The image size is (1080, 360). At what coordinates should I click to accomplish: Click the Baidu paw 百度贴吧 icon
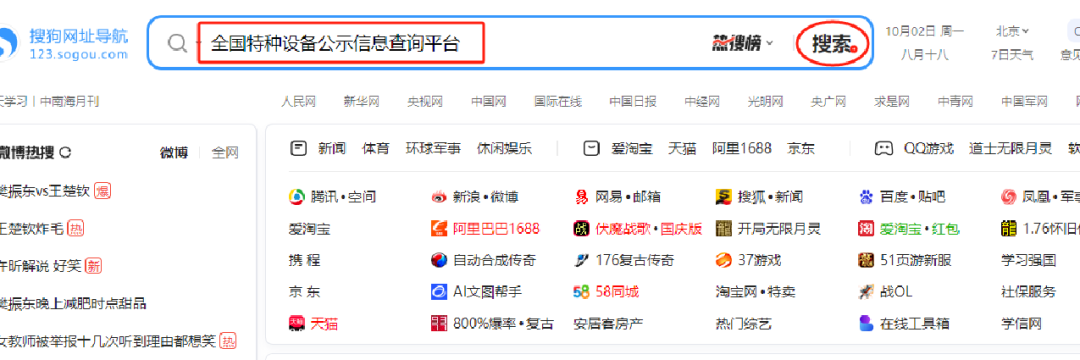pyautogui.click(x=866, y=197)
